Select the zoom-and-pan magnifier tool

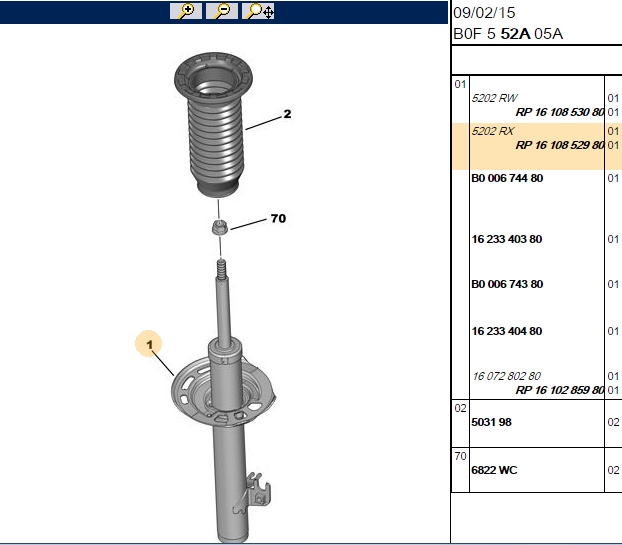pos(258,11)
